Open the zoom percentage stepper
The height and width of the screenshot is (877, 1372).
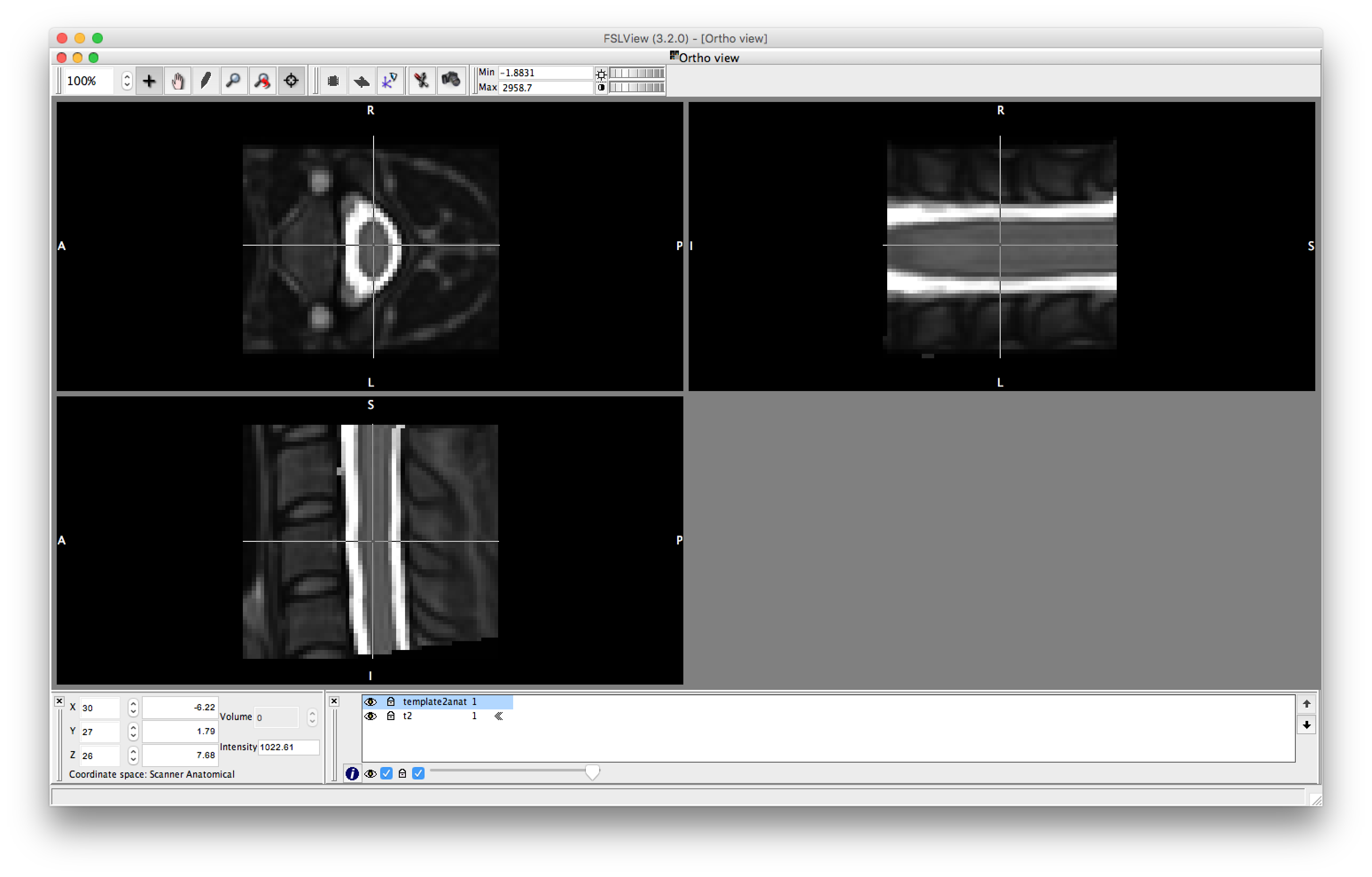point(128,80)
